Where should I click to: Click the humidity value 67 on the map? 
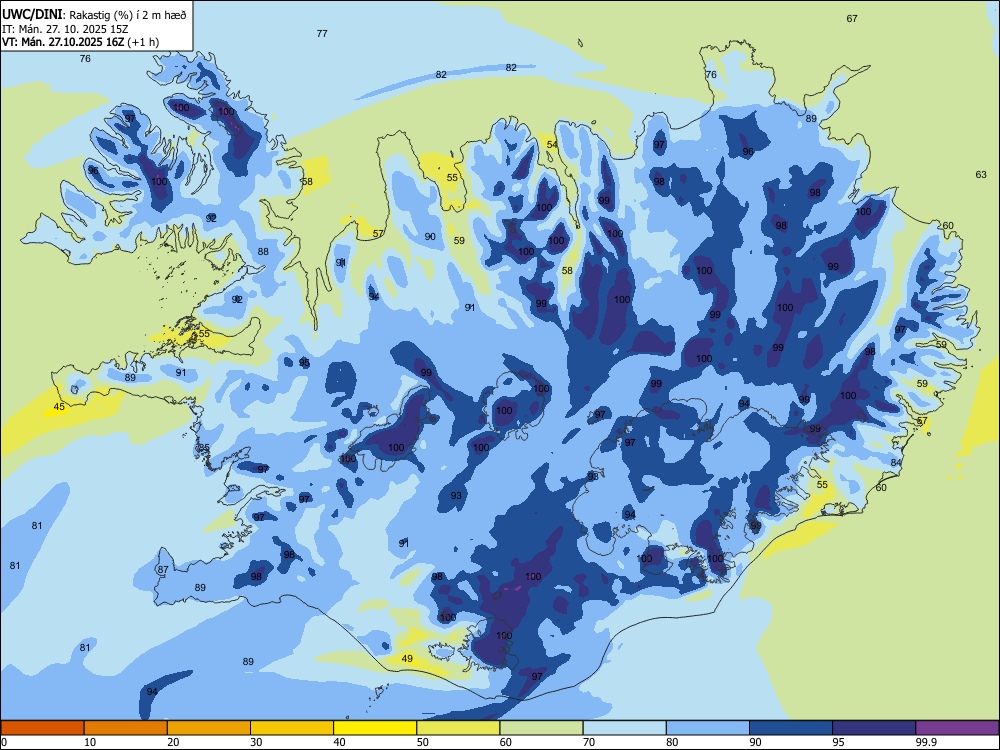click(x=852, y=18)
